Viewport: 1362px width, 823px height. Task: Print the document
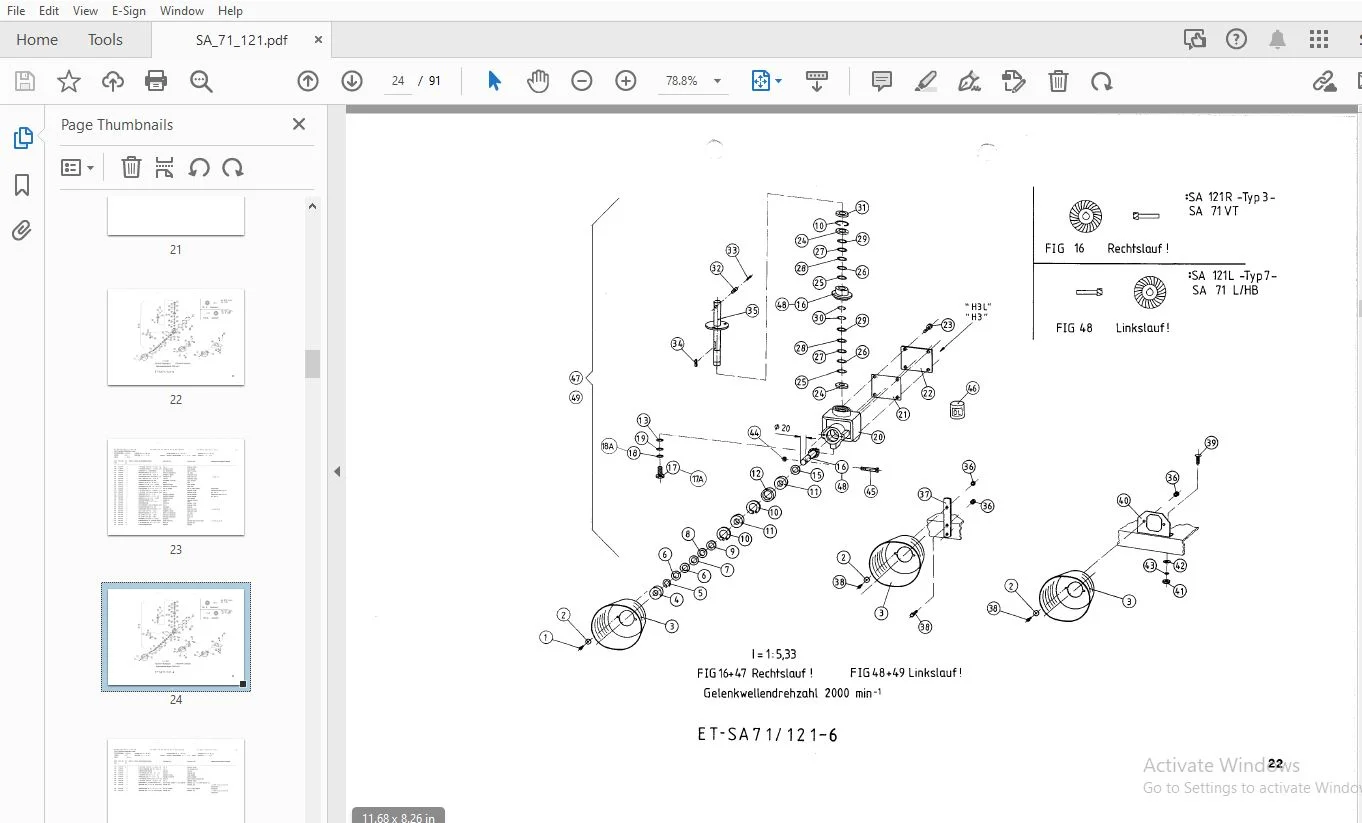click(x=156, y=82)
